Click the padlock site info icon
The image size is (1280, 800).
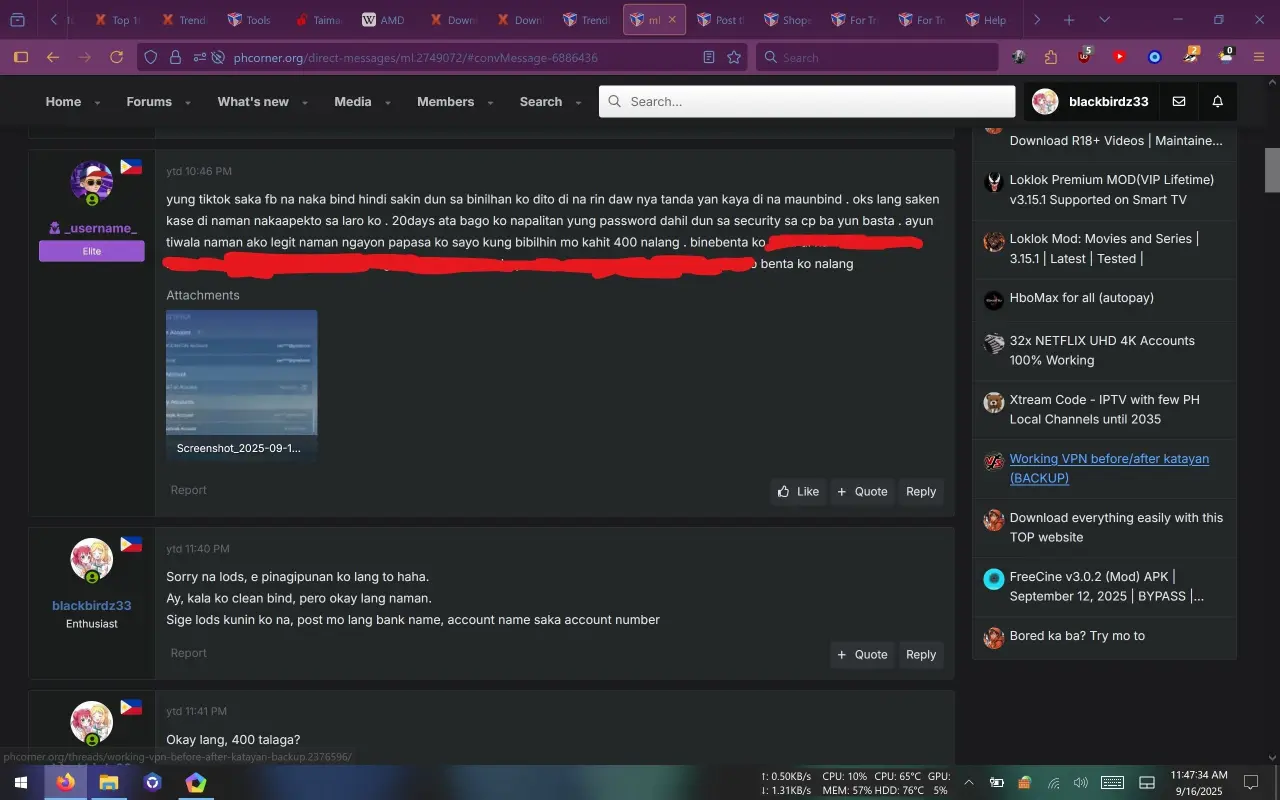[175, 57]
